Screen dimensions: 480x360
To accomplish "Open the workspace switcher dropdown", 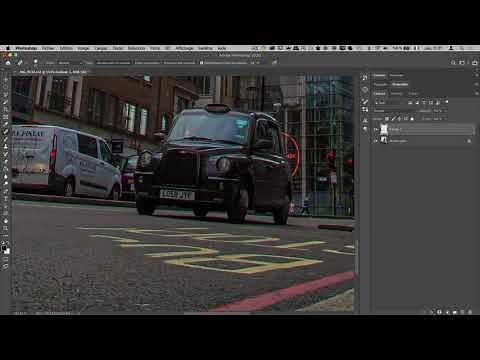I will tap(462, 62).
